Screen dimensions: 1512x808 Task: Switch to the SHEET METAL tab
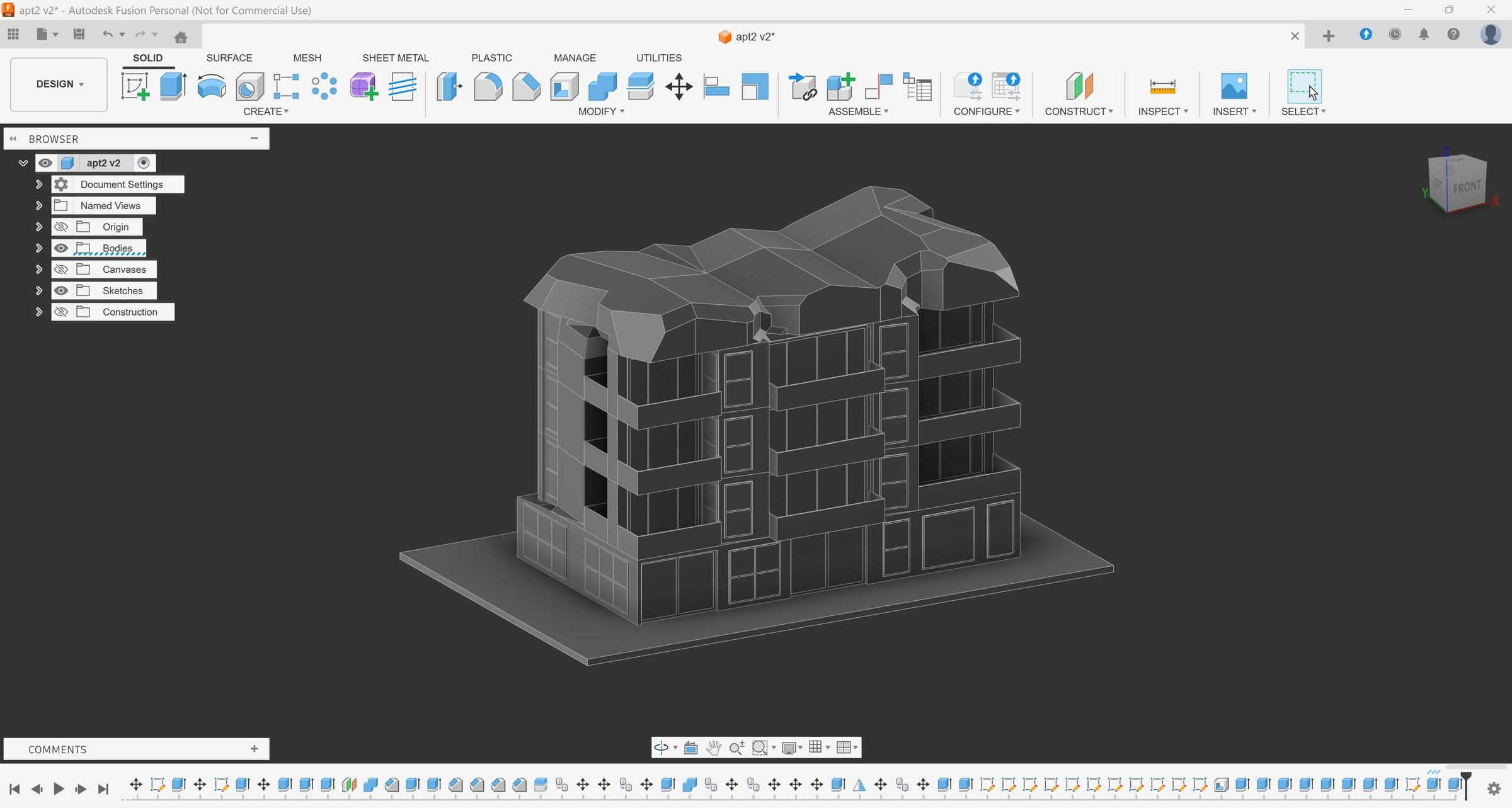pyautogui.click(x=396, y=58)
